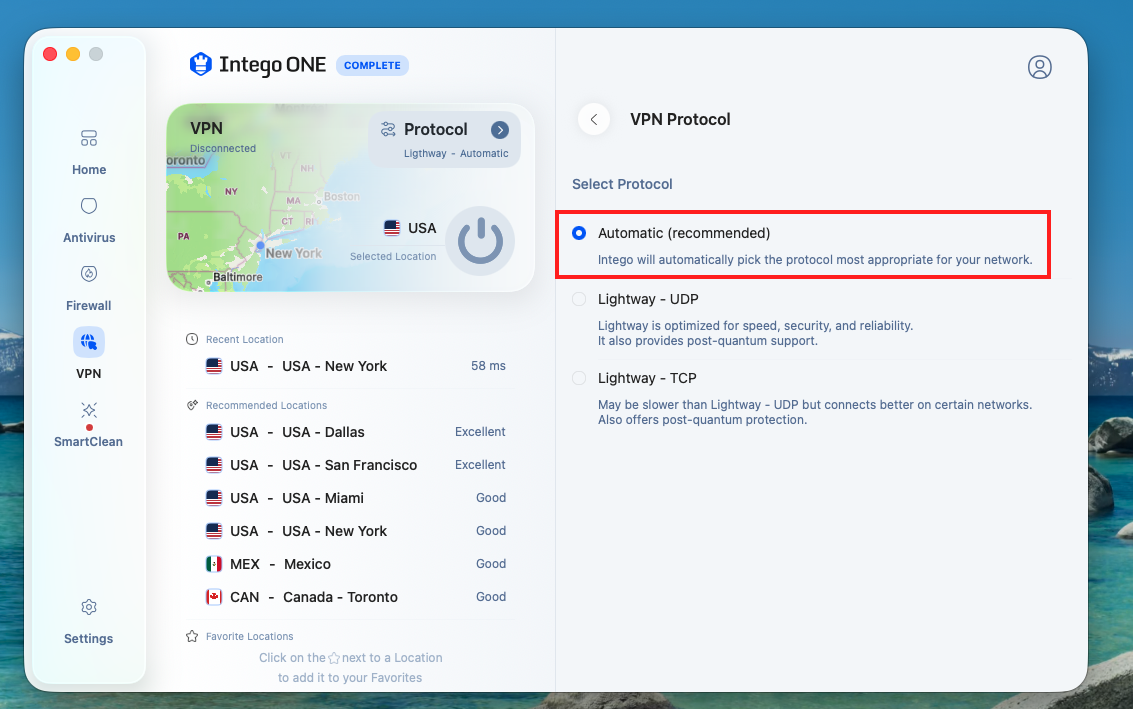Screen dimensions: 1133x709
Task: Choose Mexico location
Action: click(356, 564)
